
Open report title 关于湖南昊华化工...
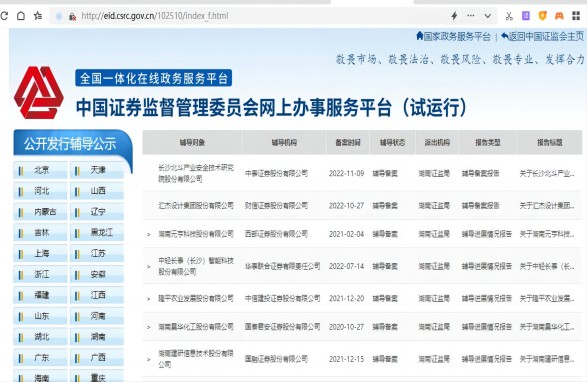pyautogui.click(x=547, y=327)
